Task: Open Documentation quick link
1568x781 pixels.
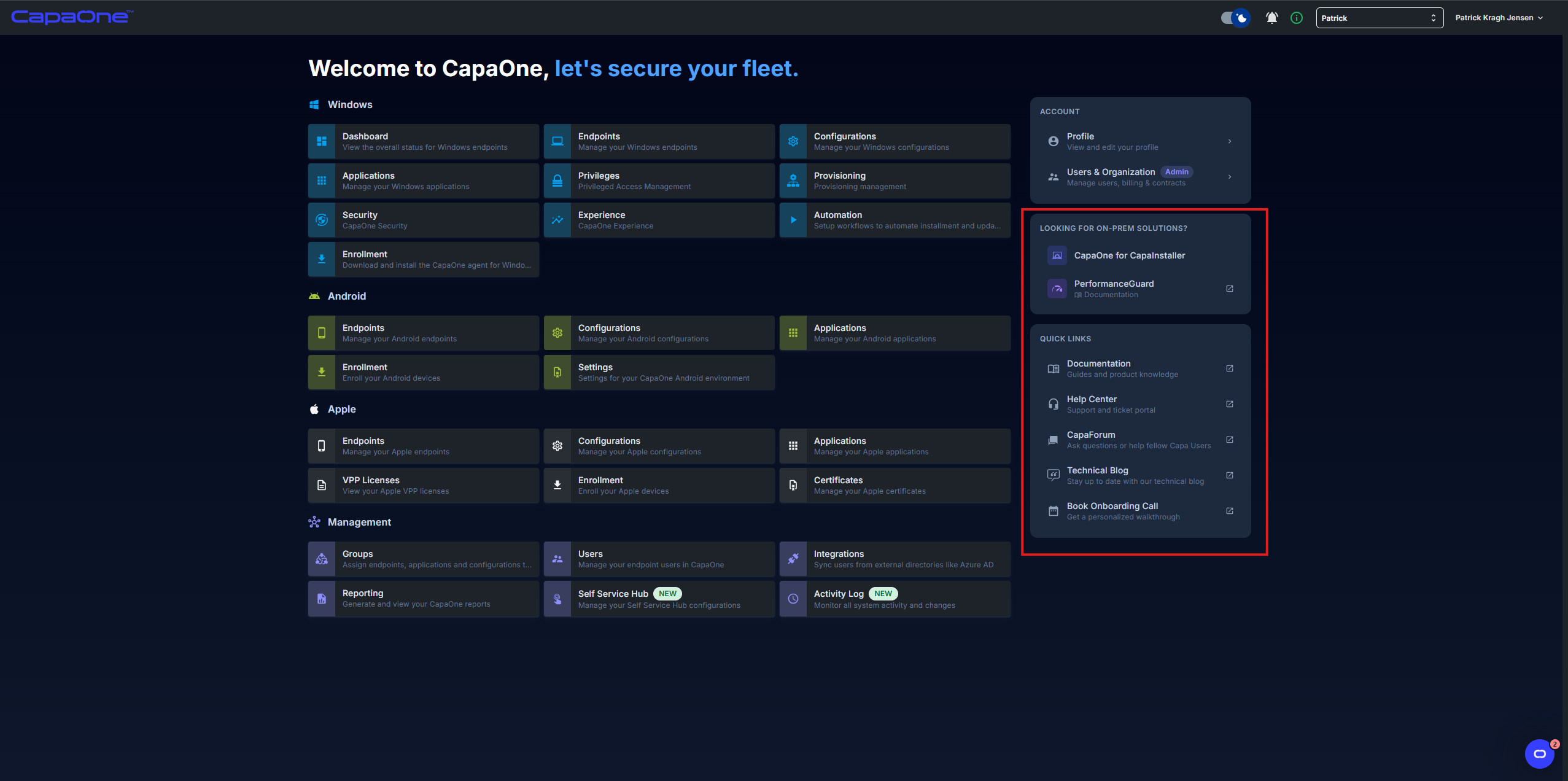Action: (x=1140, y=368)
